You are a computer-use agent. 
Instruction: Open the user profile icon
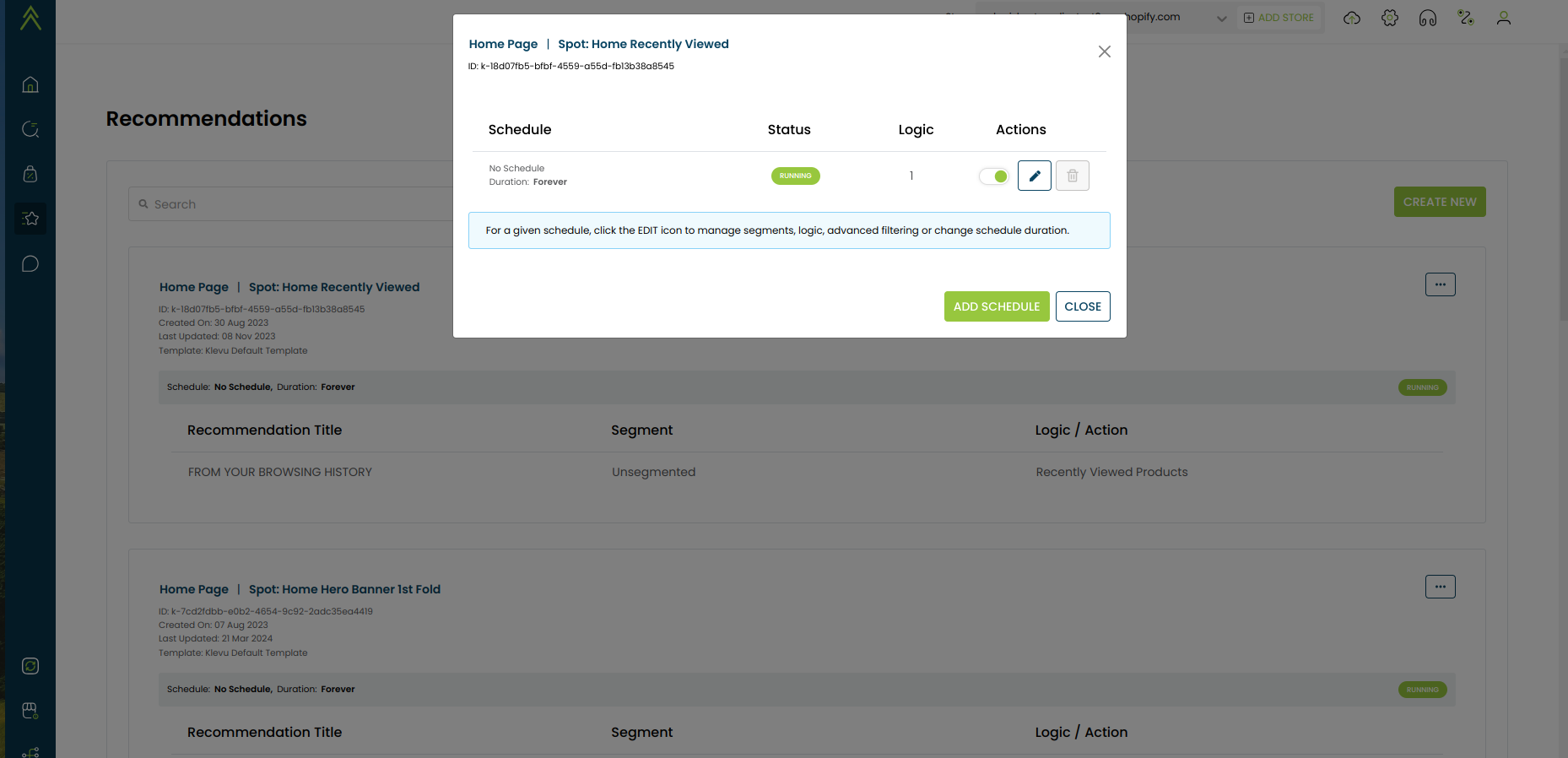click(1503, 18)
